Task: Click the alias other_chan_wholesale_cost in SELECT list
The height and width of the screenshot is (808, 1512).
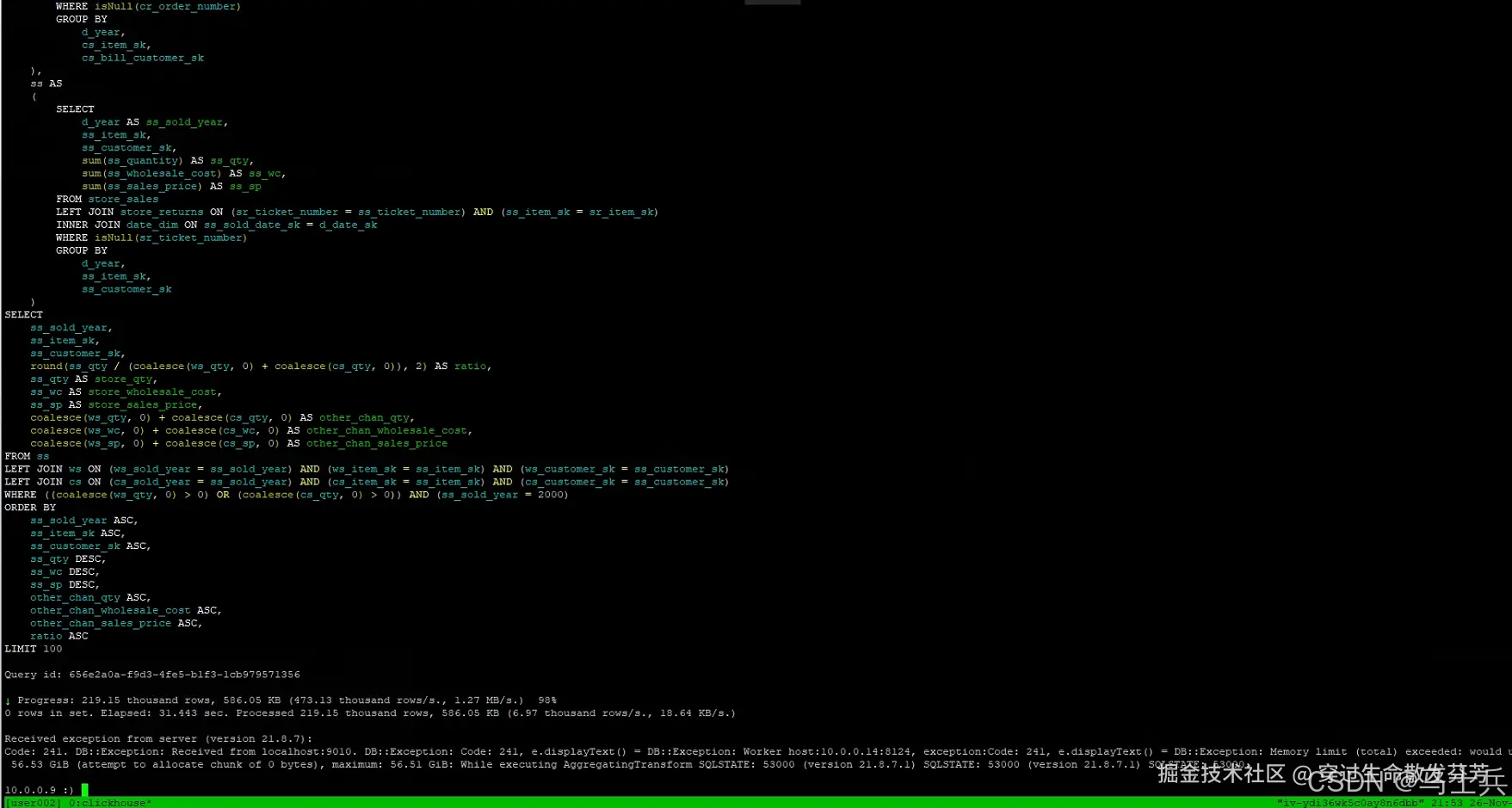Action: click(387, 430)
